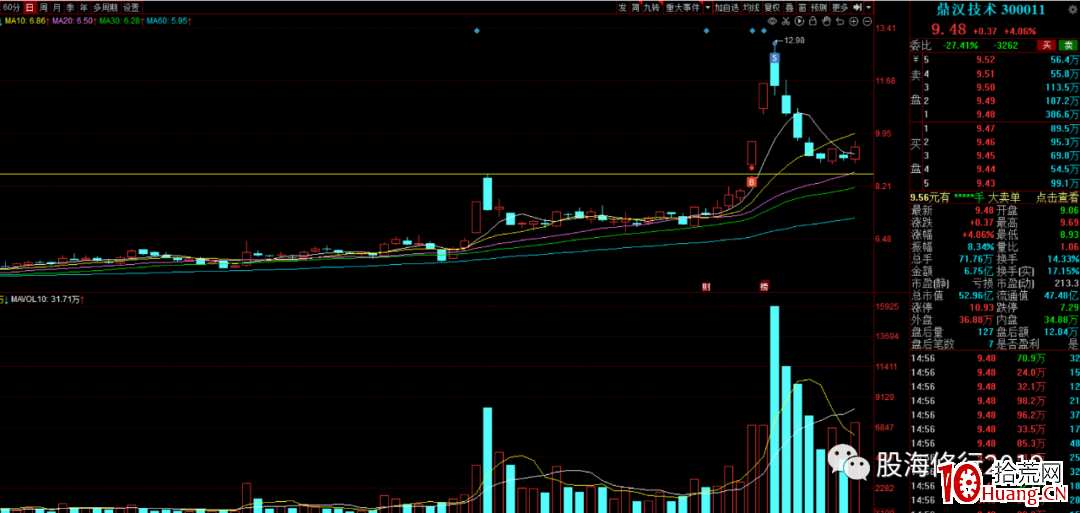This screenshot has height=513, width=1080.
Task: Click the green 卖 sell button
Action: pos(1068,45)
